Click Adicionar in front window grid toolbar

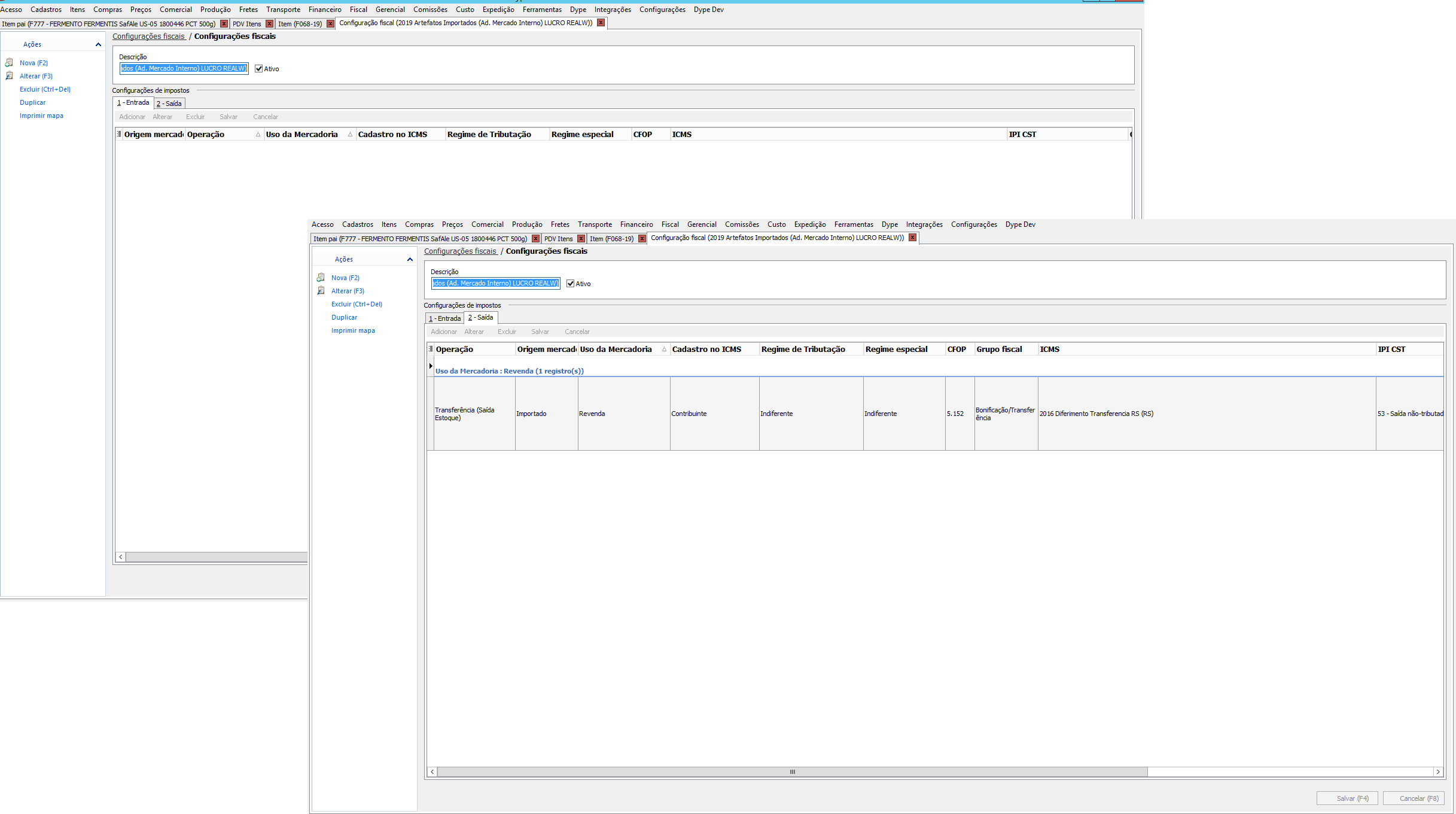tap(444, 332)
